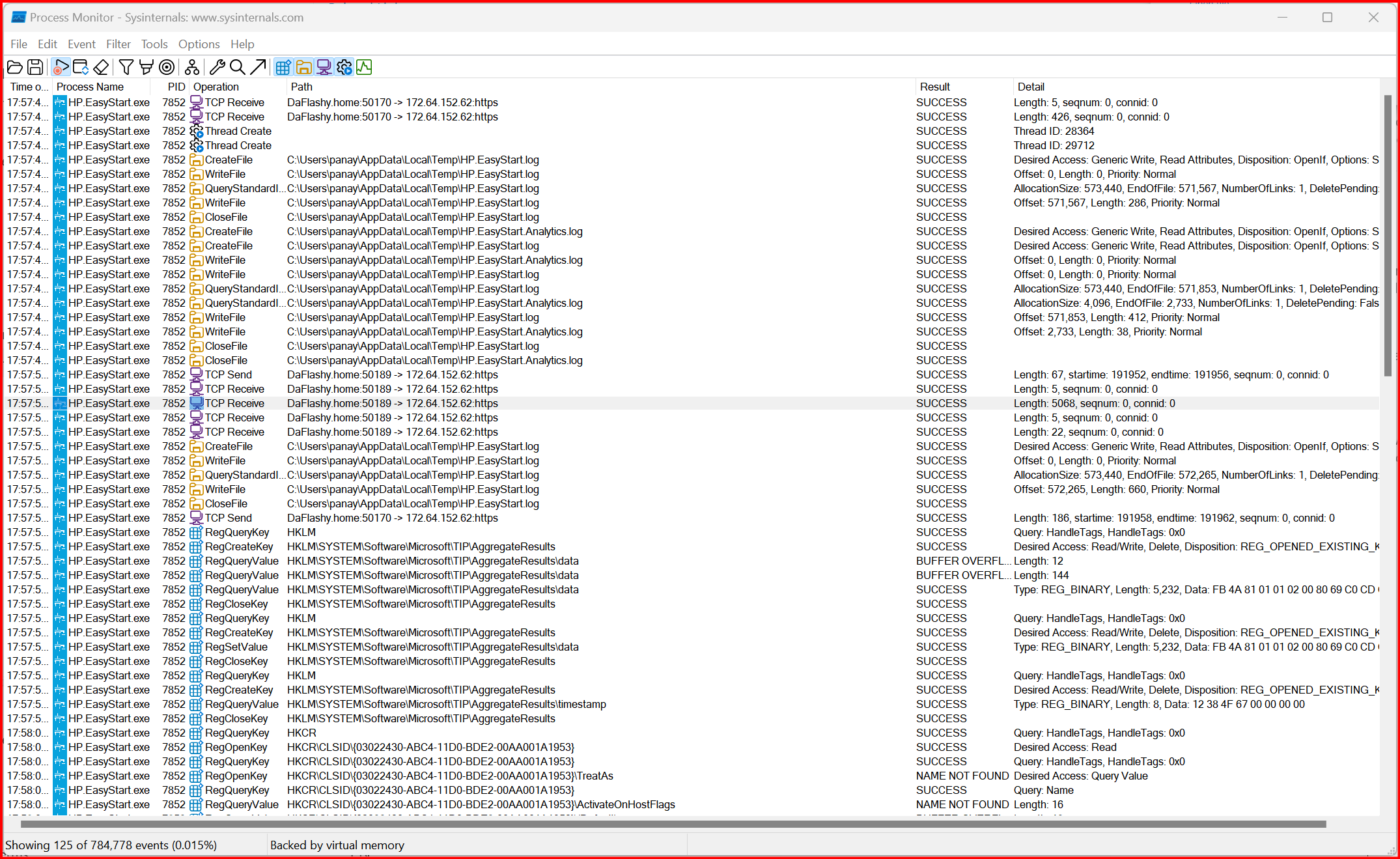Click the Jump To arrow icon
Screen dimensions: 1400x859
pyautogui.click(x=258, y=67)
